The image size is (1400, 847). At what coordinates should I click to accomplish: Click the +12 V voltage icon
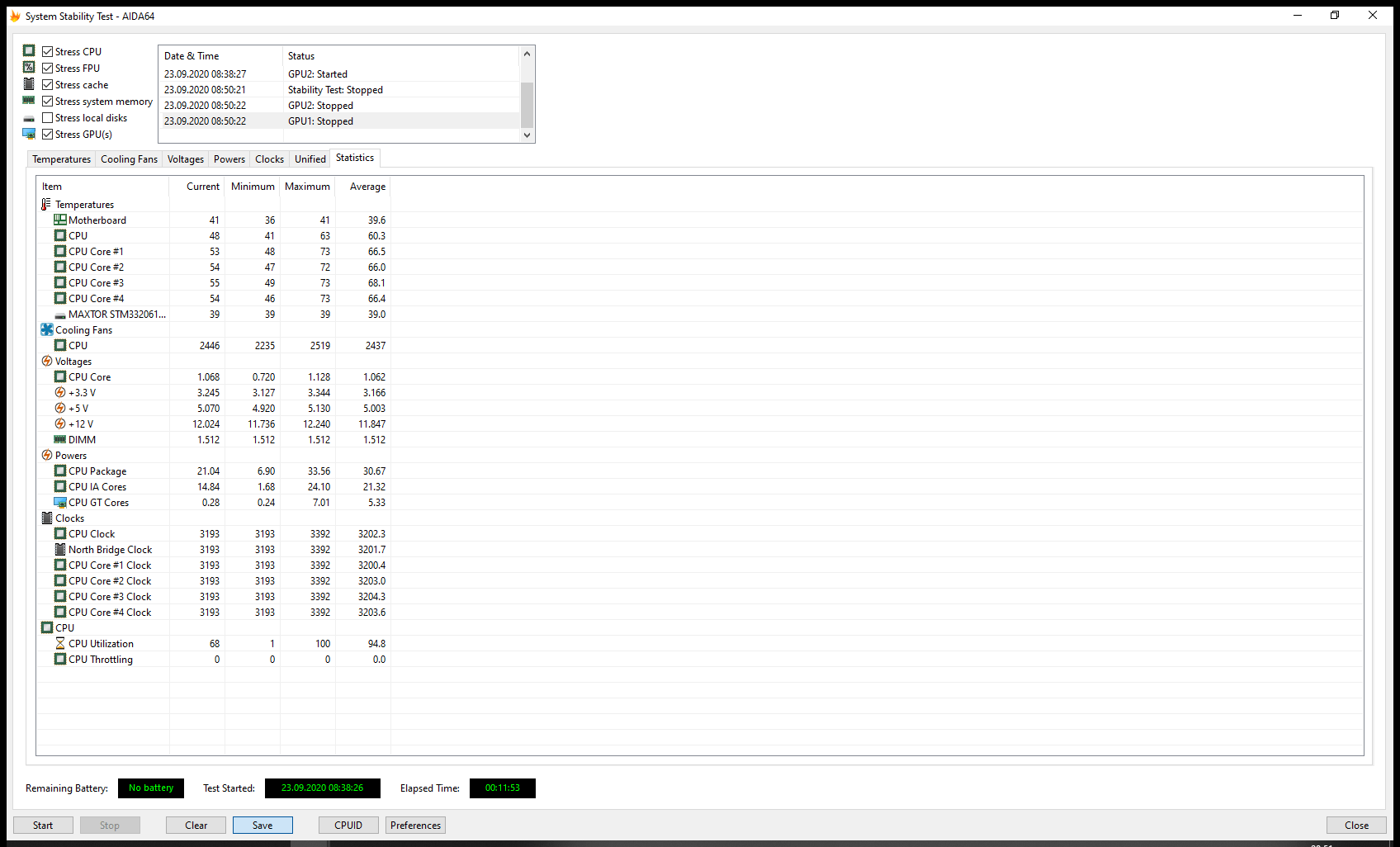pos(60,423)
